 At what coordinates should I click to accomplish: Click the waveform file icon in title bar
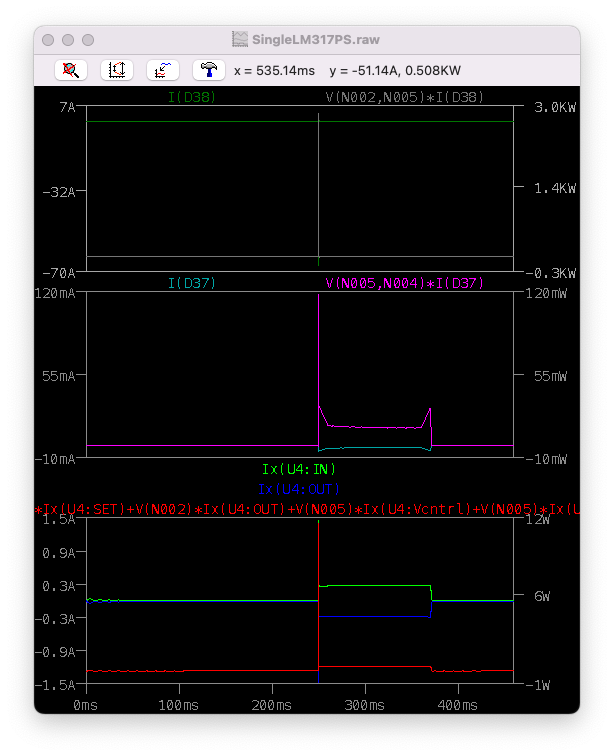point(240,39)
